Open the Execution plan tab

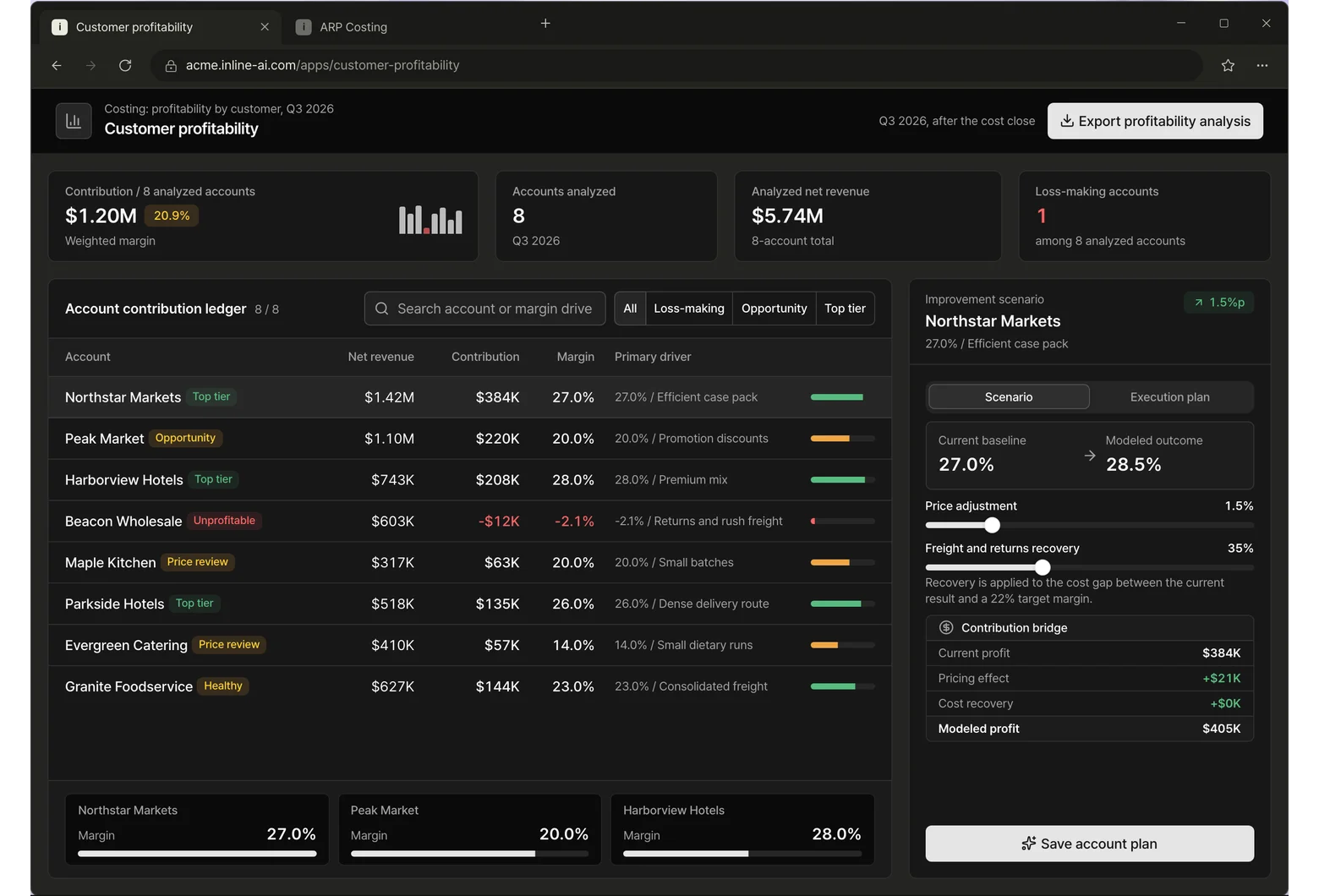1170,396
